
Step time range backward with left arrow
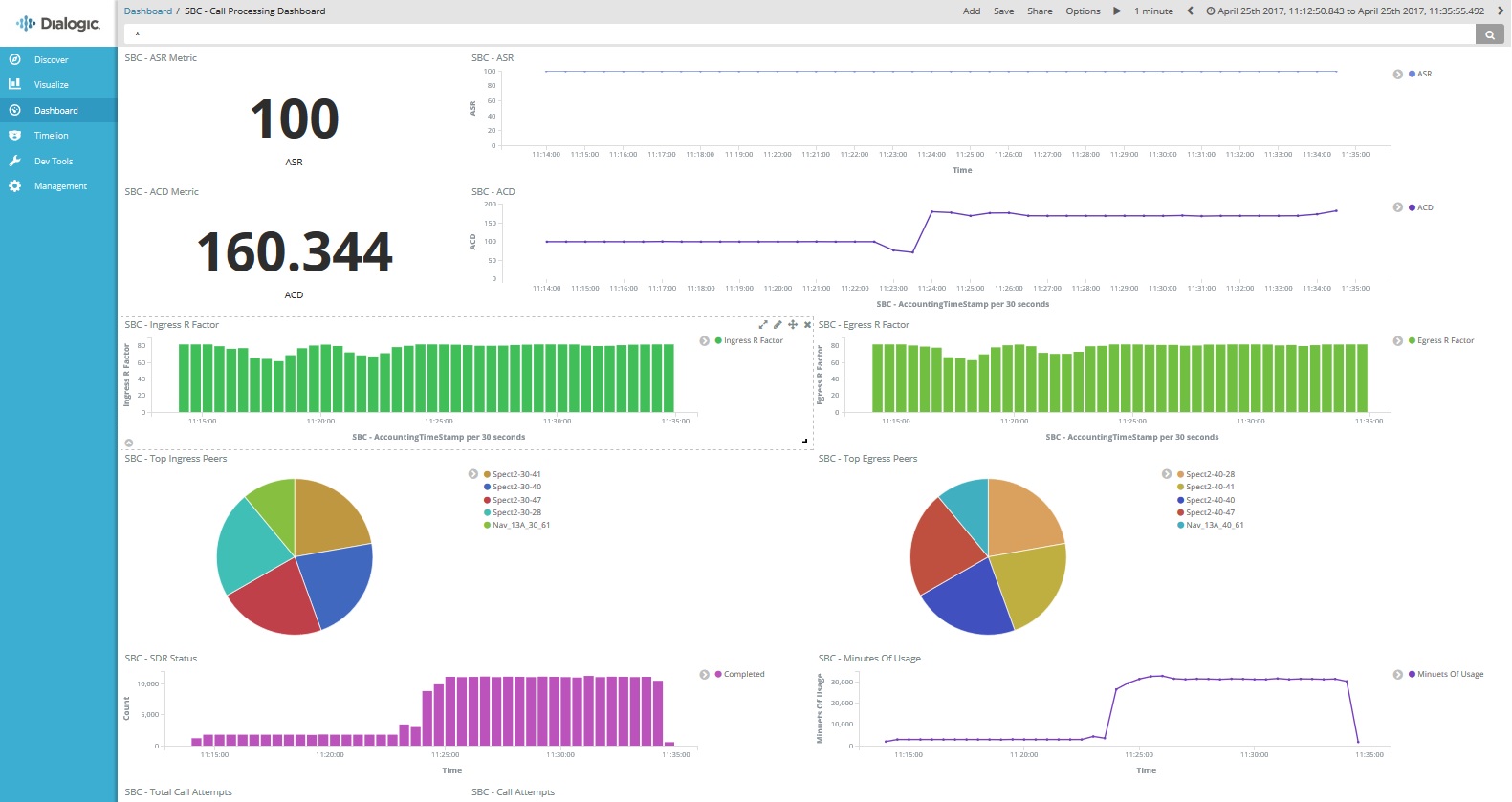[x=1190, y=11]
